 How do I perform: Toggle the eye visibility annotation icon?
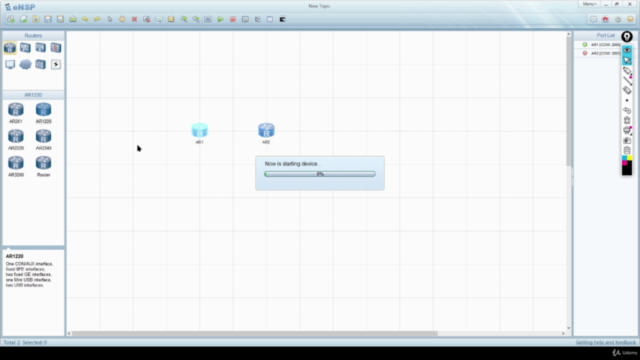tap(627, 50)
